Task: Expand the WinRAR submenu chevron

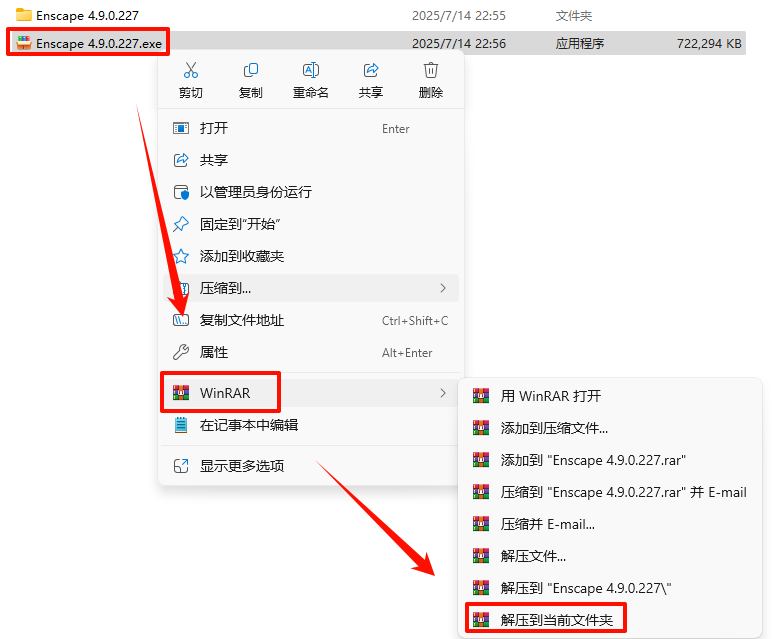Action: pos(443,393)
